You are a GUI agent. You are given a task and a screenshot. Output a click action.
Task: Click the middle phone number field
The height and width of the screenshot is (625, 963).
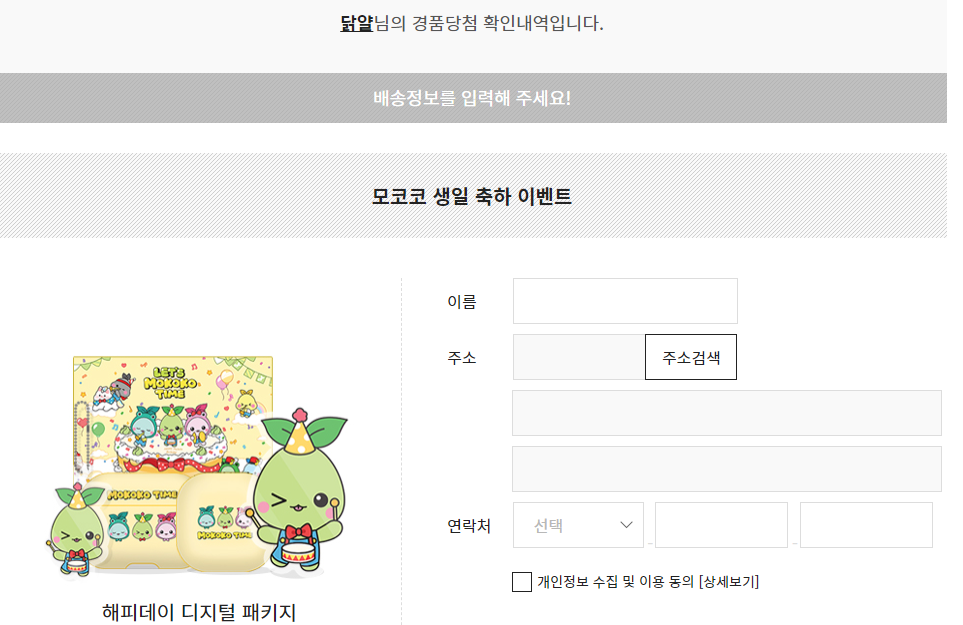tap(721, 525)
